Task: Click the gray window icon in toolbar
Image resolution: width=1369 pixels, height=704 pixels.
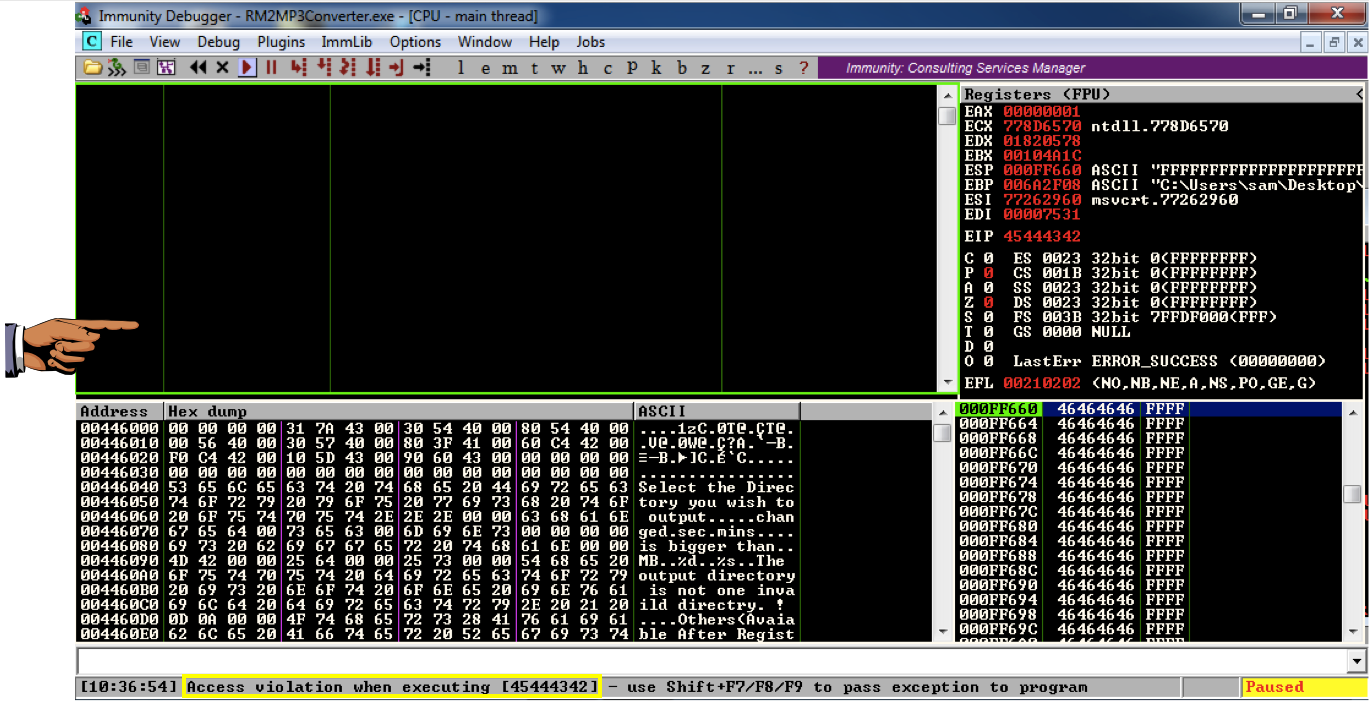Action: (x=142, y=68)
